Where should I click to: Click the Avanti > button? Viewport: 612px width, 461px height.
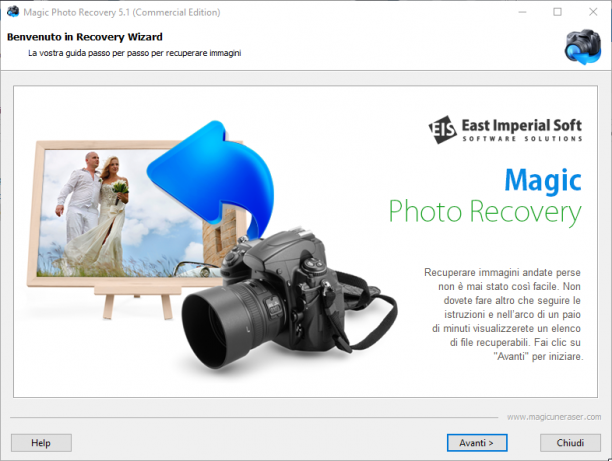point(477,443)
